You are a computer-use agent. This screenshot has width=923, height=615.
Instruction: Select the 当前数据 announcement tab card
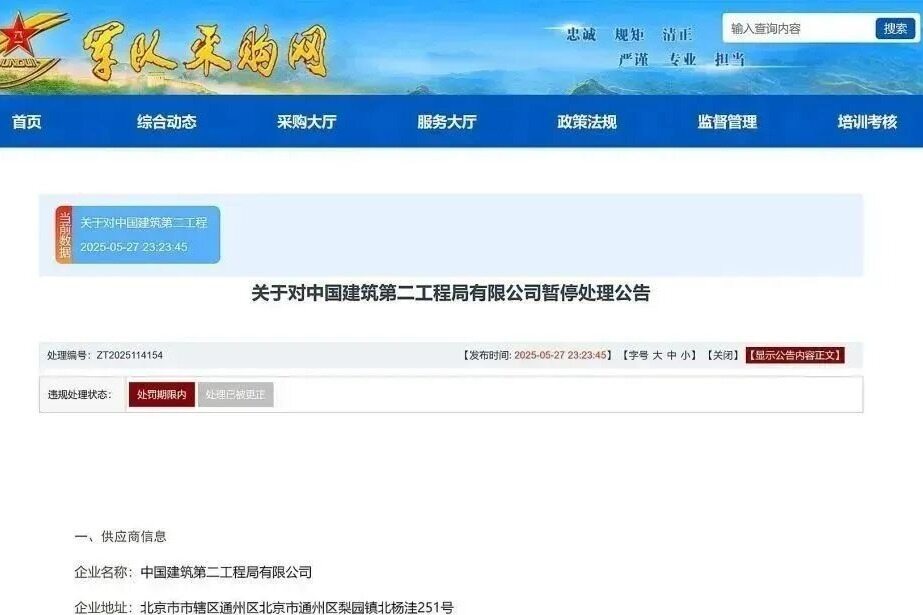(x=138, y=235)
